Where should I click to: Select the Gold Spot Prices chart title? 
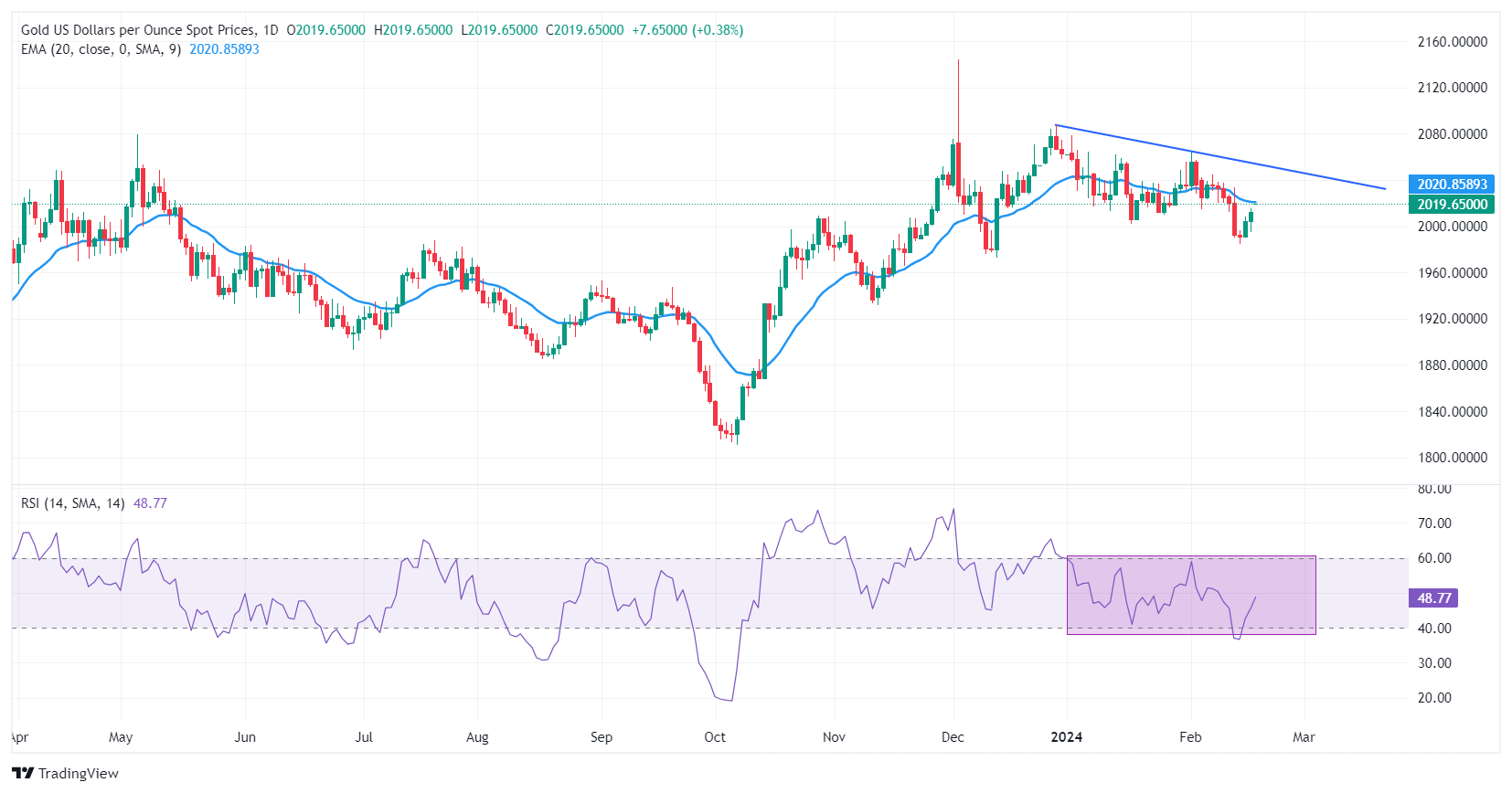point(137,30)
